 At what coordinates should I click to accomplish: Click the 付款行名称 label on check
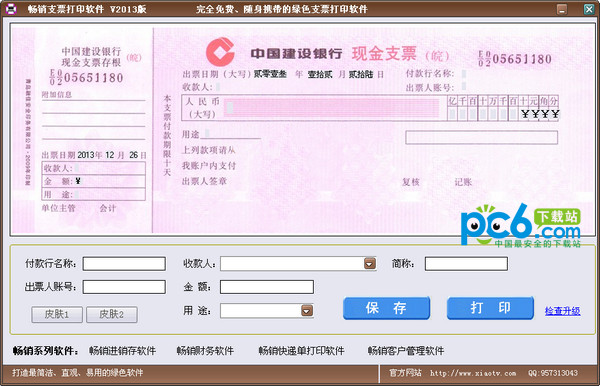(430, 73)
